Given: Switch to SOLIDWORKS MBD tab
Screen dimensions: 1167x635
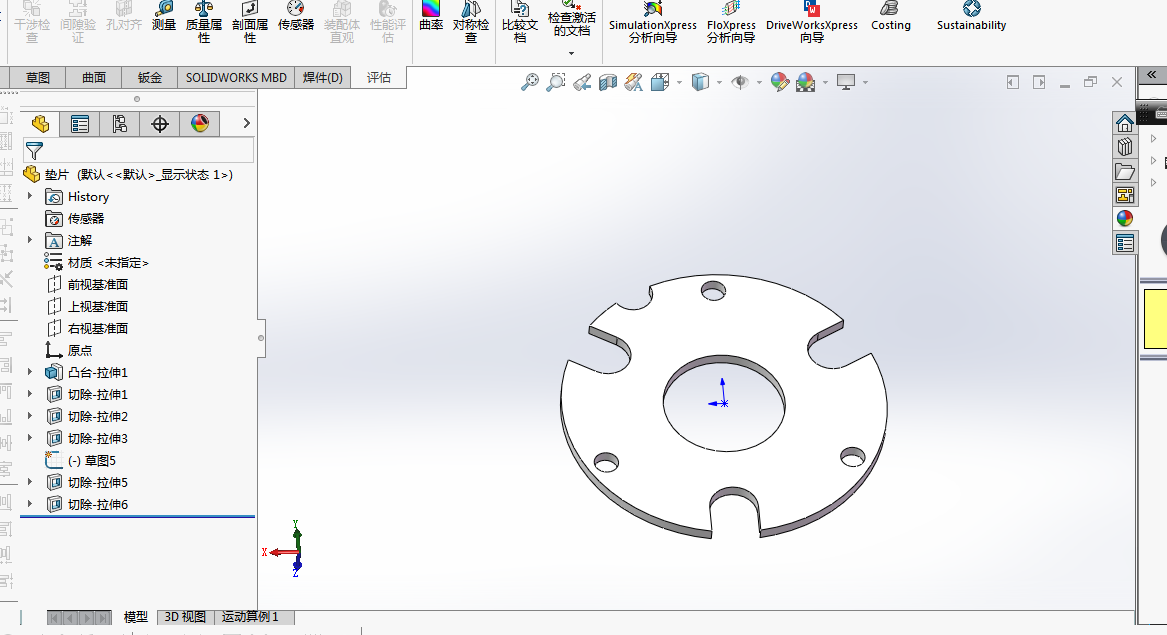Looking at the screenshot, I should click(x=236, y=77).
